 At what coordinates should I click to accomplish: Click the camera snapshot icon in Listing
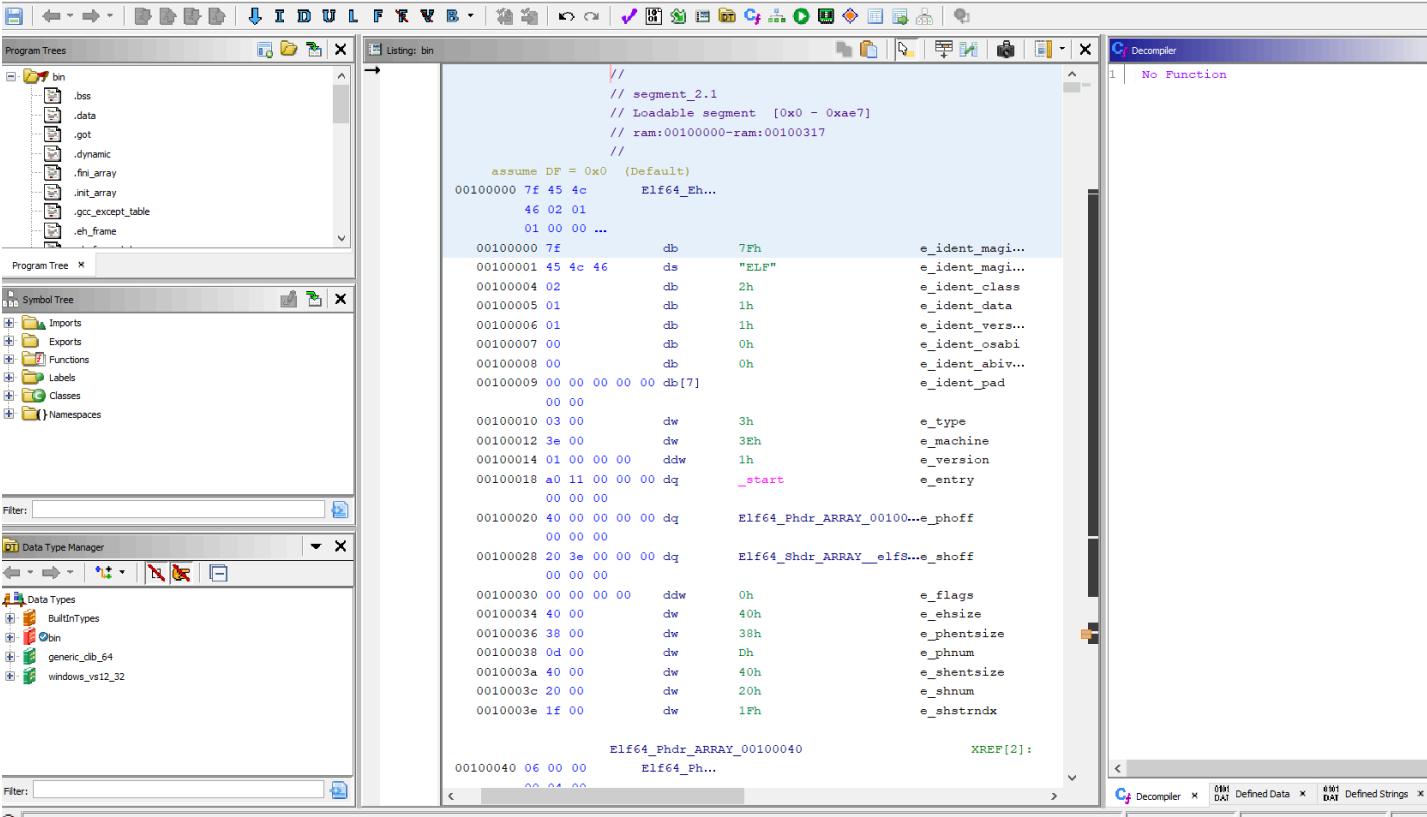coord(1006,49)
